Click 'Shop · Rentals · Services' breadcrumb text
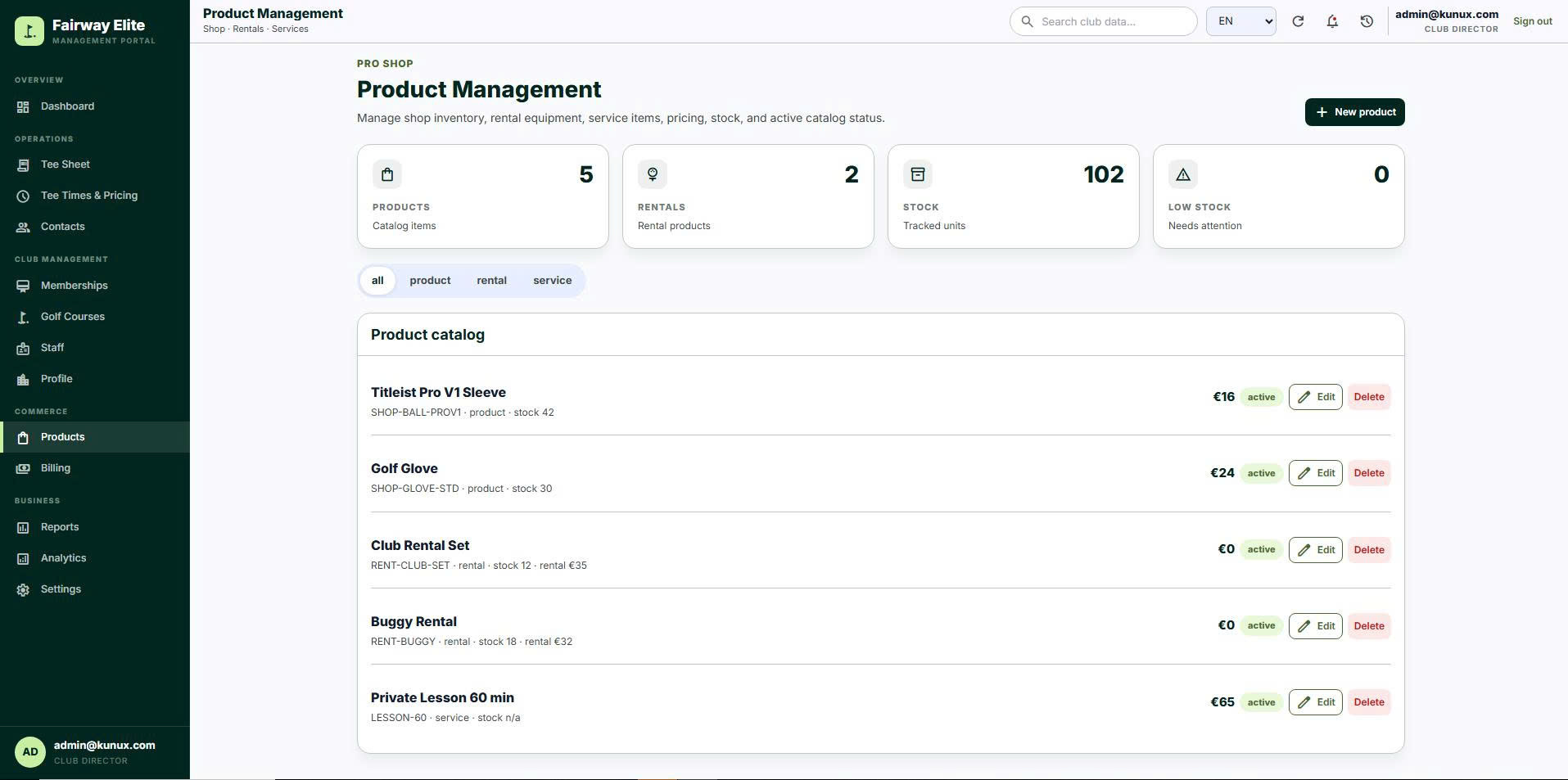This screenshot has height=780, width=1568. tap(255, 29)
